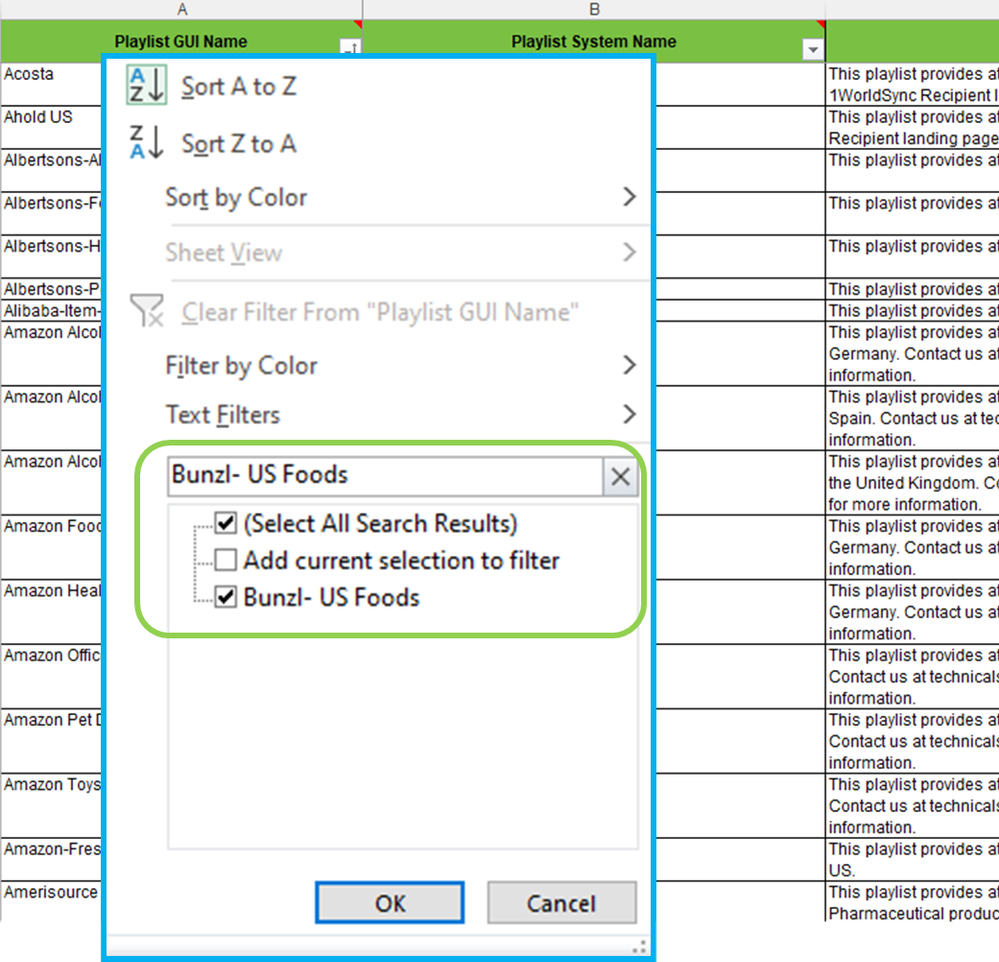Expand the Sort by Color submenu arrow
Viewport: 999px width, 962px height.
point(629,197)
